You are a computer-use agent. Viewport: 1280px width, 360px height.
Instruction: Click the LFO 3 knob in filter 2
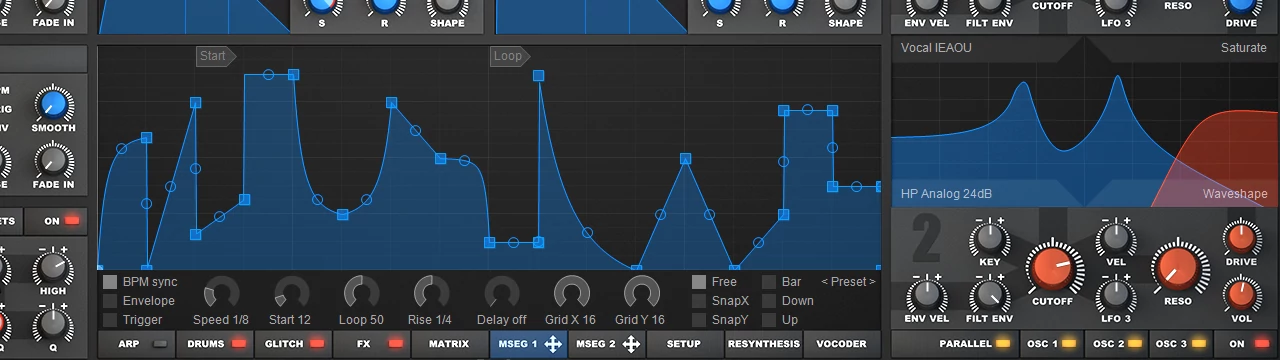click(1115, 295)
